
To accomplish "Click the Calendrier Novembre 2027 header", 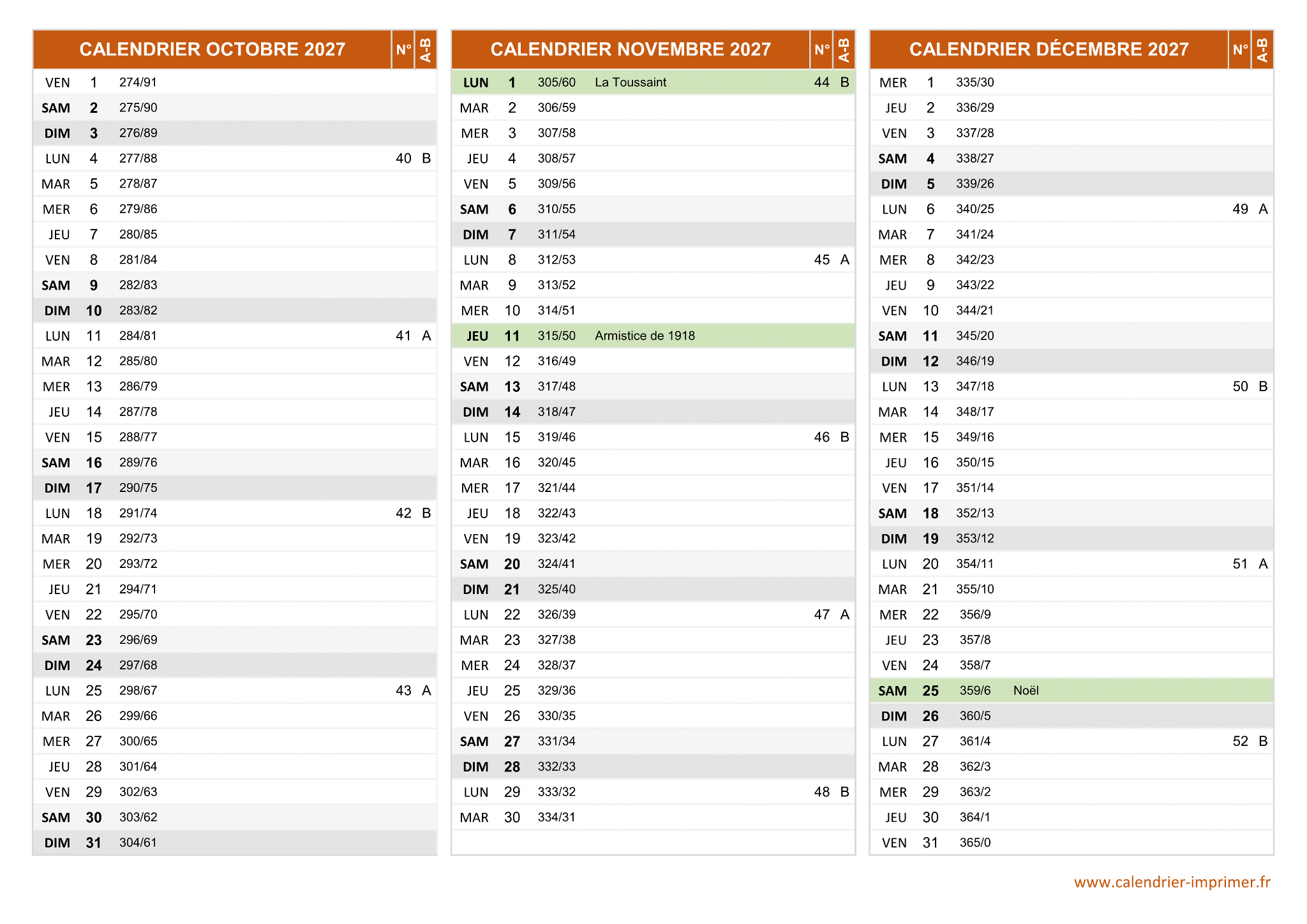I will pos(630,49).
